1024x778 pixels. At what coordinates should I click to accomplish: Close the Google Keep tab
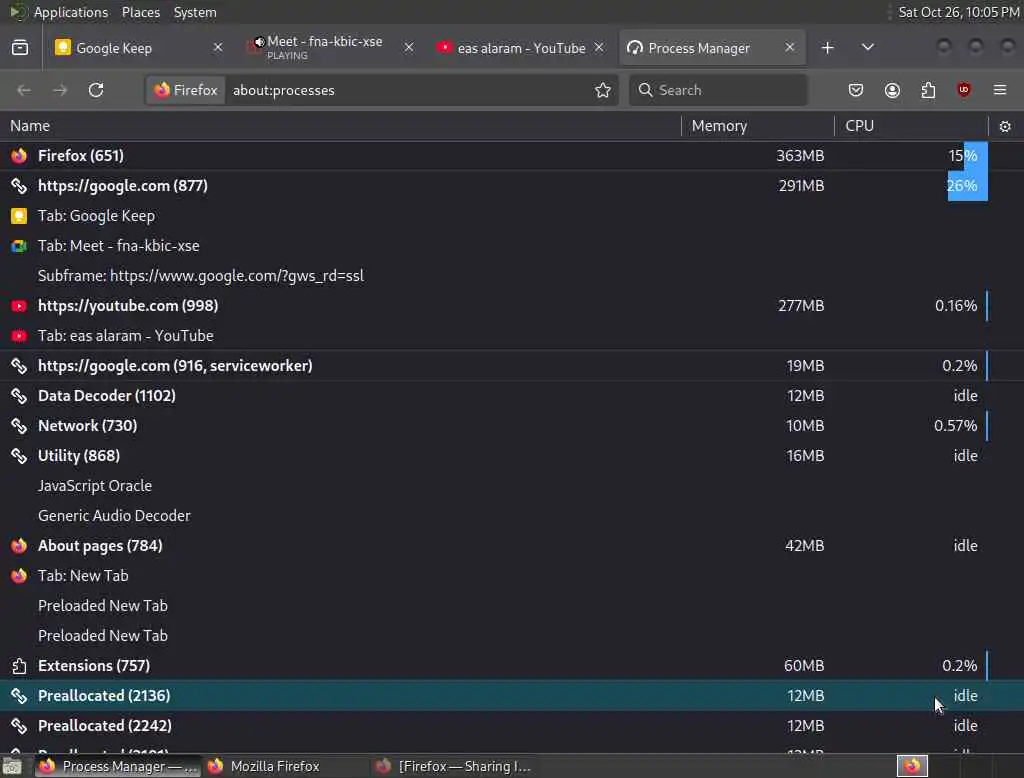[x=218, y=48]
